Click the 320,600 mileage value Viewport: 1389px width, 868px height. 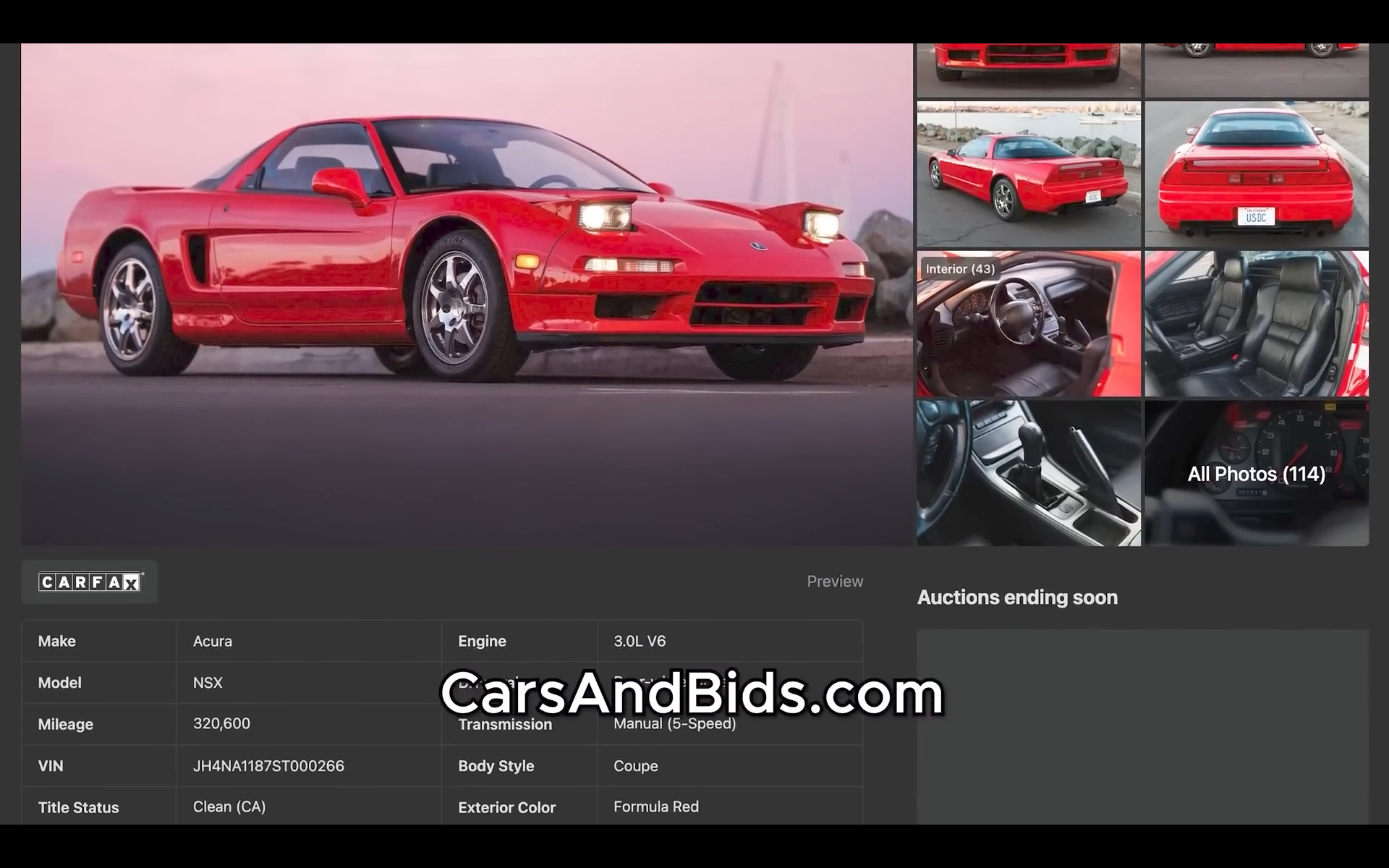point(221,724)
